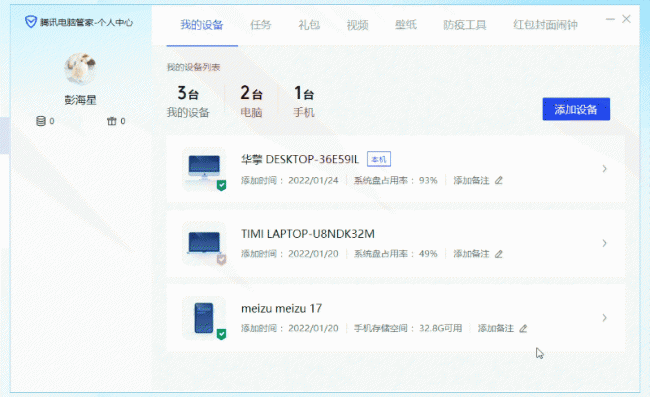Viewport: 650px width, 397px height.
Task: Select the device name 华擎 DESKTOP-36E59IL
Action: [x=300, y=159]
